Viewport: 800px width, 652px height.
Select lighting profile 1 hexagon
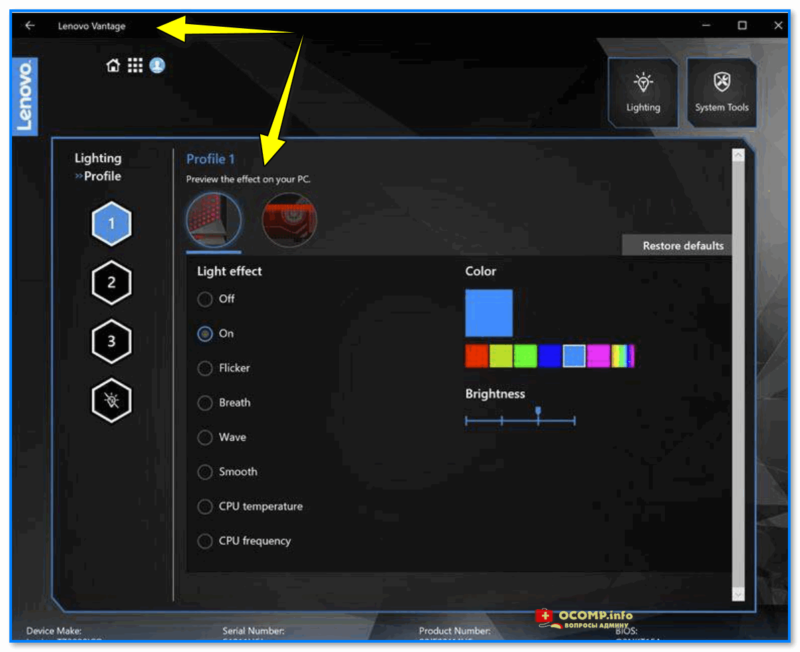[111, 223]
